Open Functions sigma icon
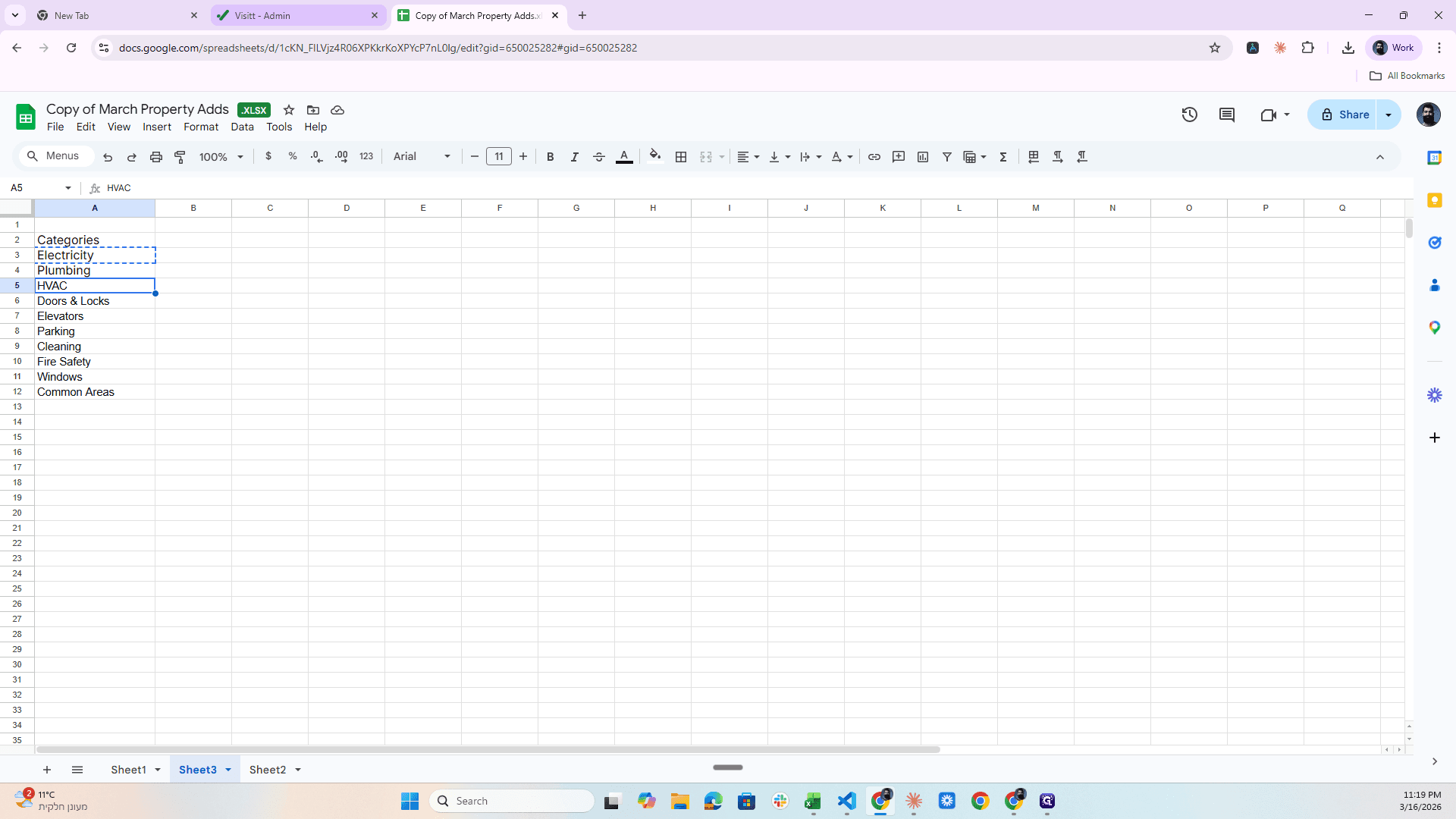The height and width of the screenshot is (819, 1456). click(1003, 157)
